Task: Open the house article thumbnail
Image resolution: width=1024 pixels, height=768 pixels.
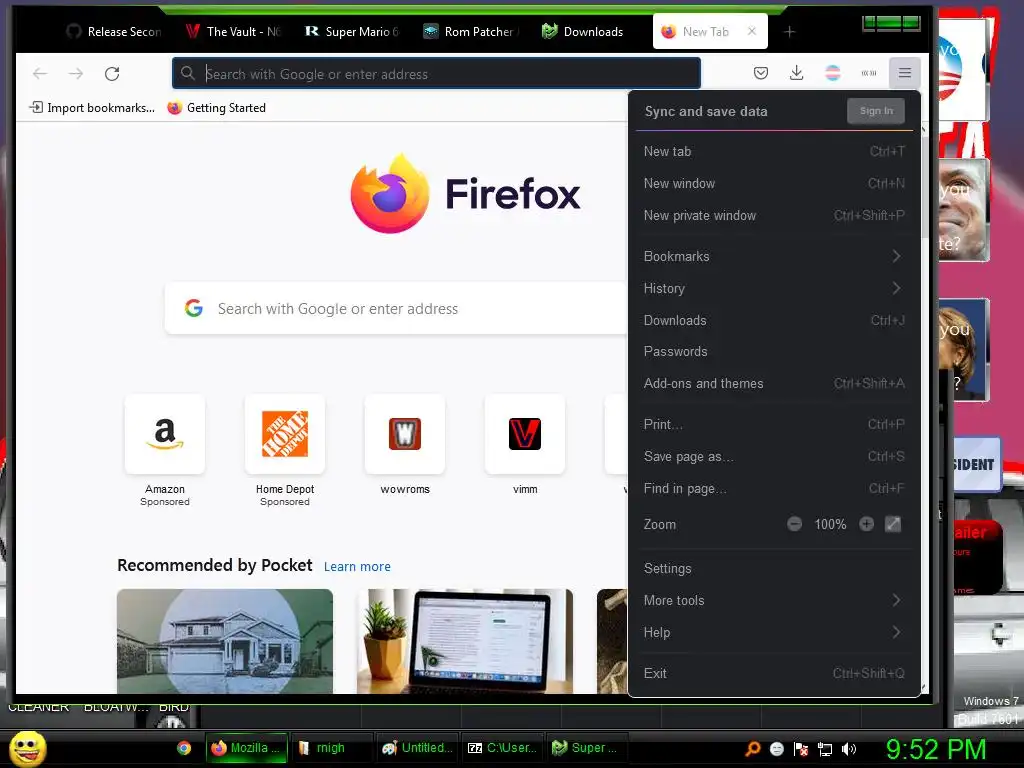Action: point(225,641)
